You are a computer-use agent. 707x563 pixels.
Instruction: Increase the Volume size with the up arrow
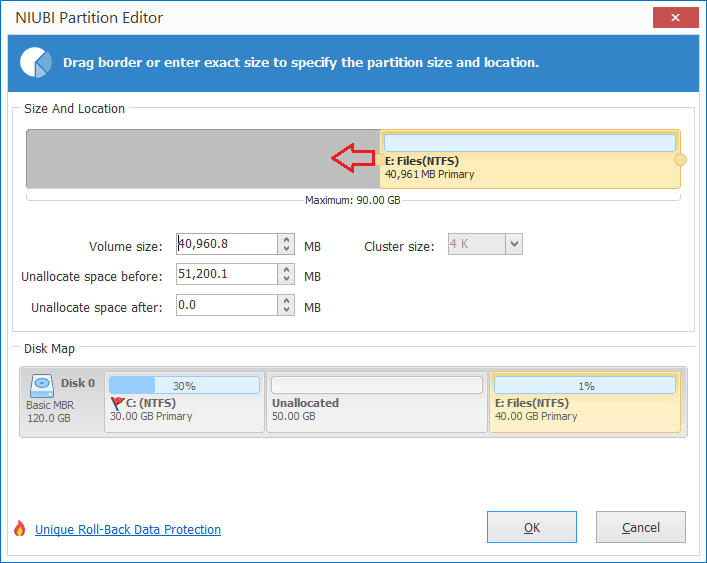[286, 239]
